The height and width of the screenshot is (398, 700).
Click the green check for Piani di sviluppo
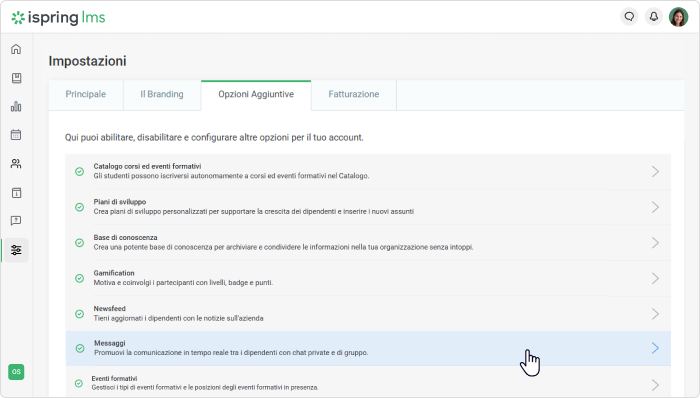79,207
